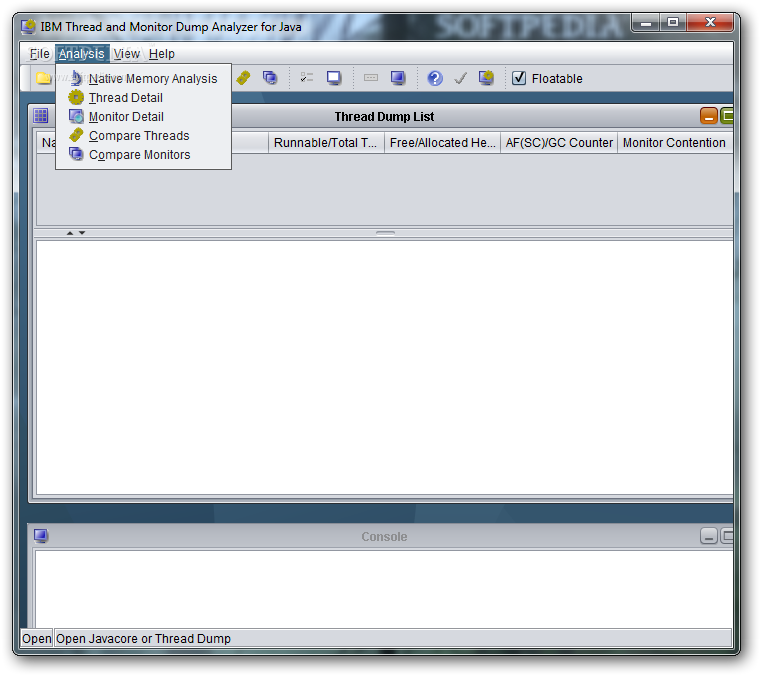Open help with the question mark icon

click(x=435, y=78)
